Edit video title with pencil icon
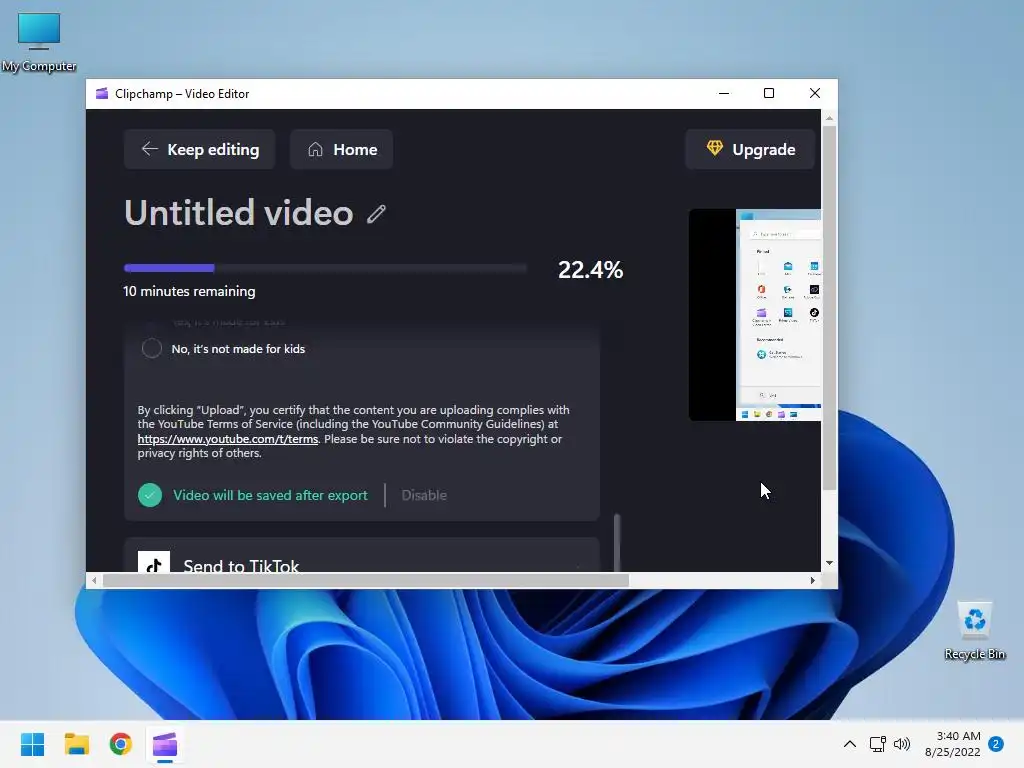1024x768 pixels. pyautogui.click(x=376, y=214)
